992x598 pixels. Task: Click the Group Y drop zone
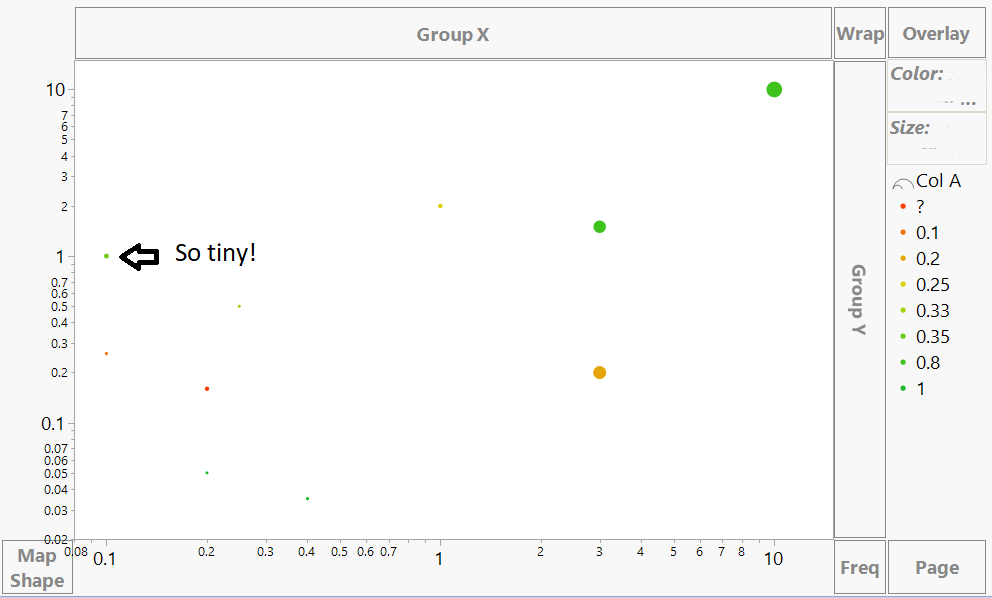tap(859, 300)
